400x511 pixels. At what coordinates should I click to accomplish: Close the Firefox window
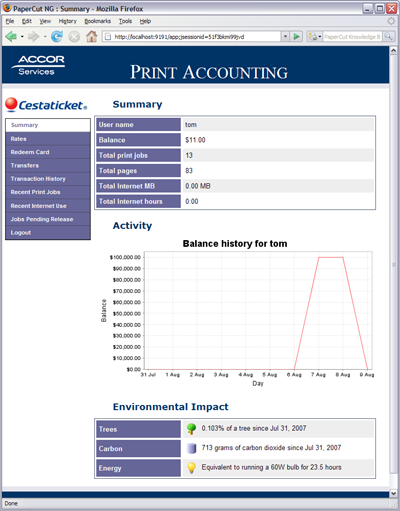pos(391,8)
